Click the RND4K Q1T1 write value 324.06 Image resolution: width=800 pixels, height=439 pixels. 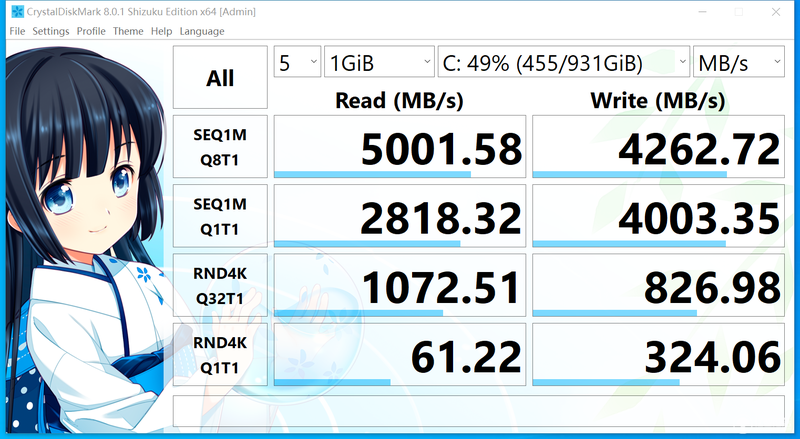(658, 355)
